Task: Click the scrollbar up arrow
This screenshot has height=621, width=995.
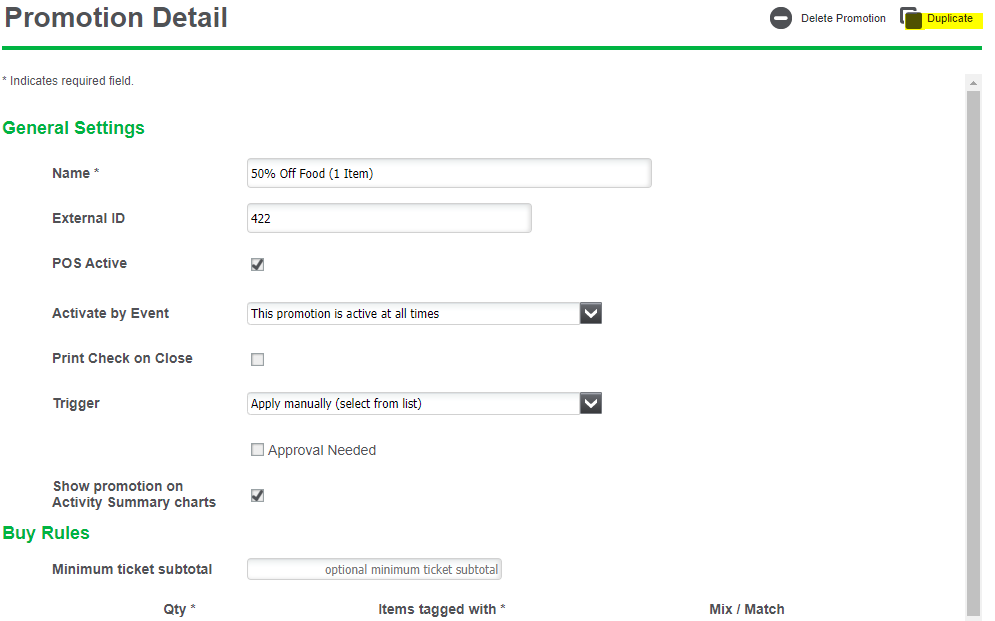Action: coord(973,82)
